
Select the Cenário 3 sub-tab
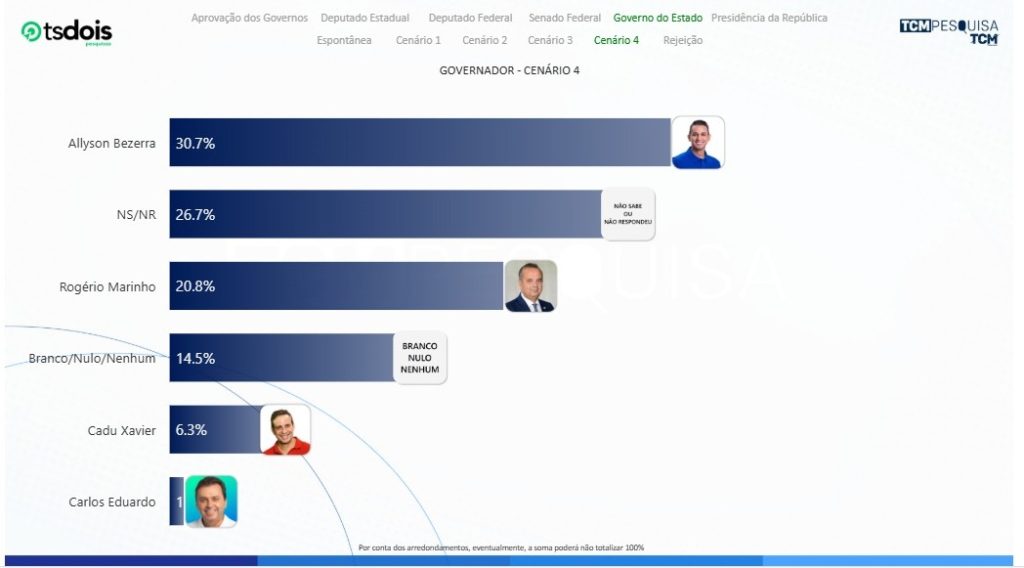(550, 40)
